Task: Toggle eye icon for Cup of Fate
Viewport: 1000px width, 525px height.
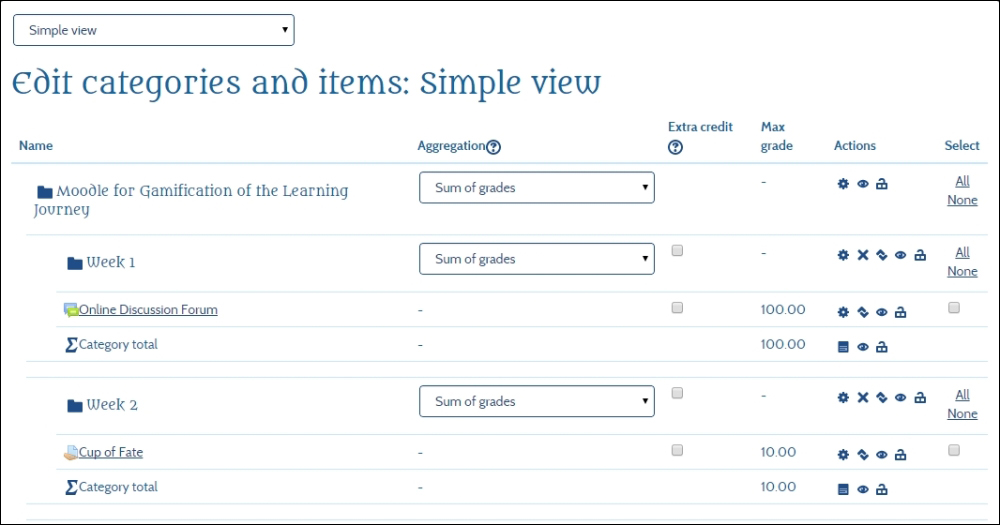Action: pyautogui.click(x=881, y=455)
